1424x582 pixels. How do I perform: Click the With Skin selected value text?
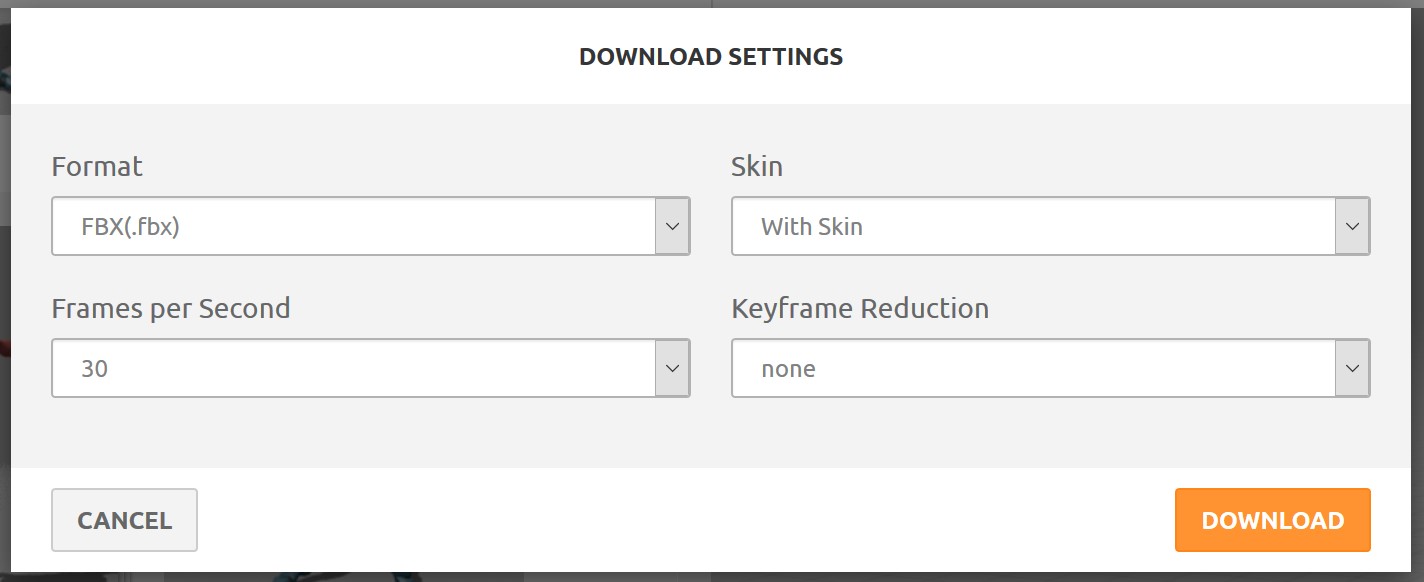[x=811, y=227]
